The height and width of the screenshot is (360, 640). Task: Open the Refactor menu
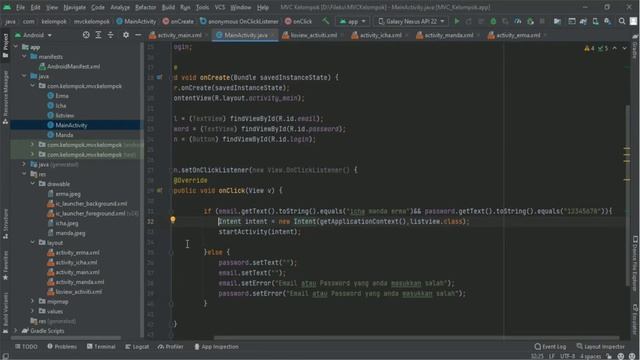click(146, 7)
